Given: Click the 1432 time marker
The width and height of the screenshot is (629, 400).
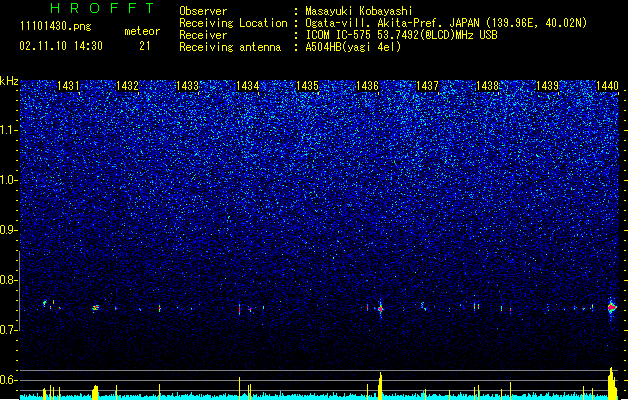Looking at the screenshot, I should click(127, 86).
